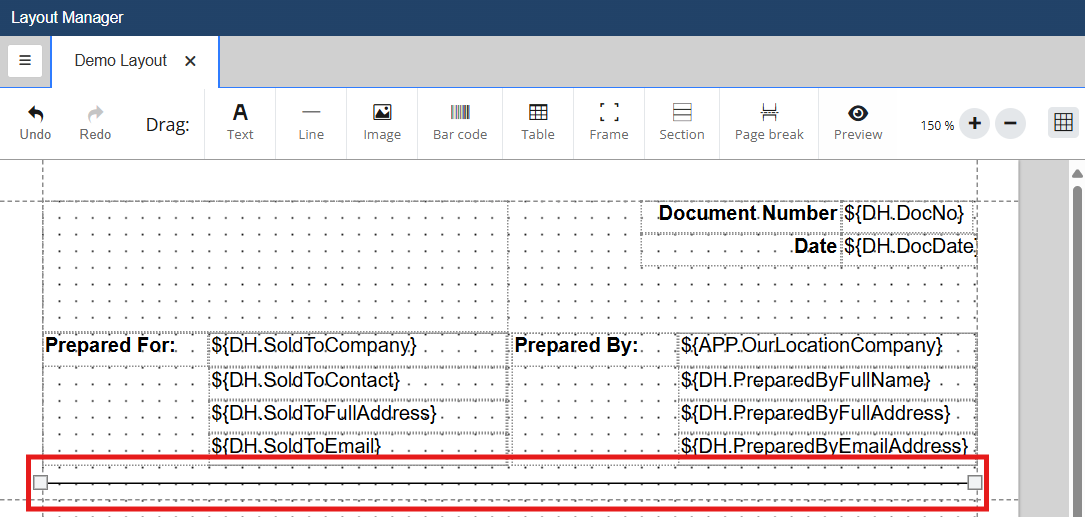The image size is (1085, 517).
Task: Zoom out with the minus button
Action: pos(1010,124)
